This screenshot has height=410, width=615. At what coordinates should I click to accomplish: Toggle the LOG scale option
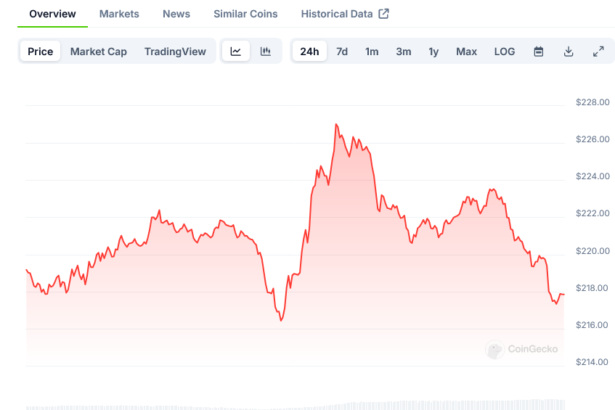505,51
